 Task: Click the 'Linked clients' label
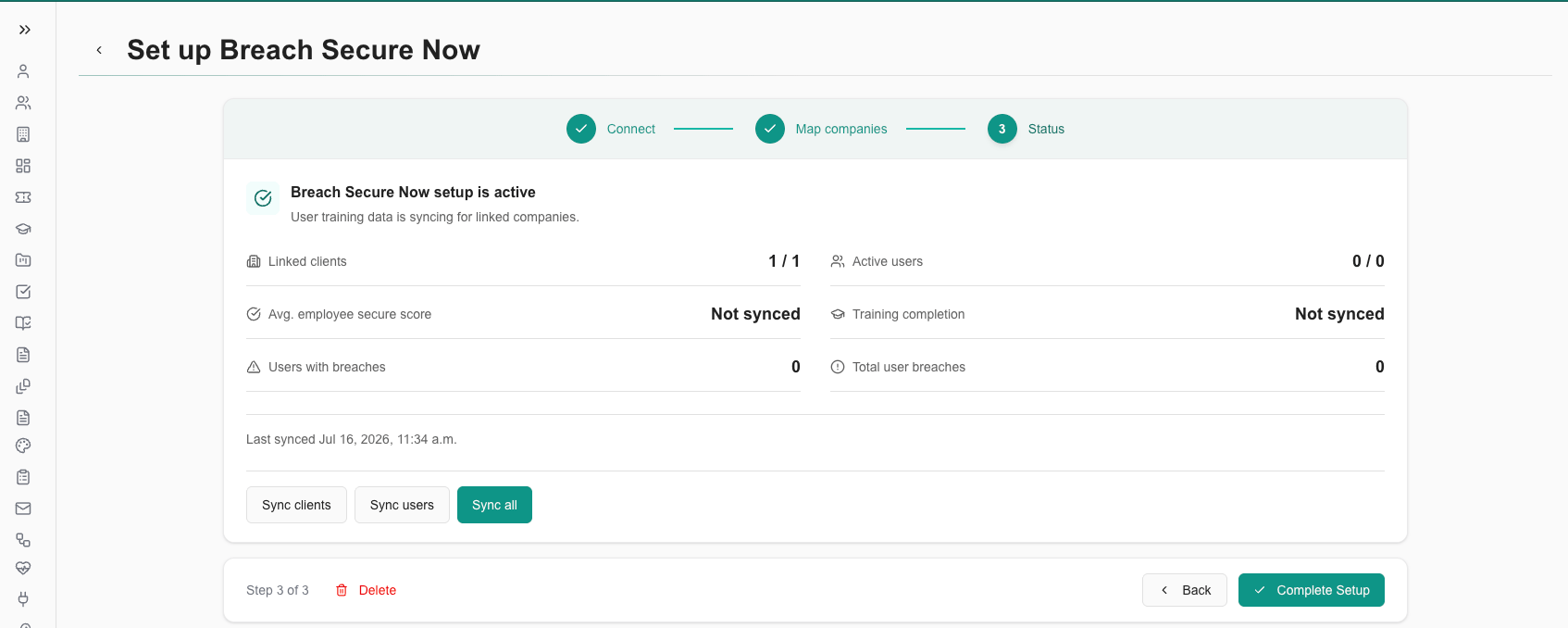307,261
